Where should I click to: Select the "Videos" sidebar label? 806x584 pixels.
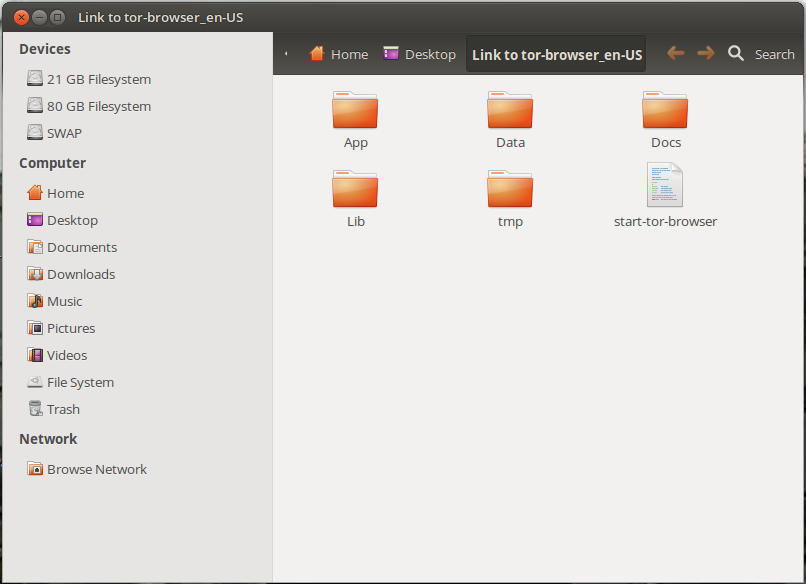(x=67, y=355)
